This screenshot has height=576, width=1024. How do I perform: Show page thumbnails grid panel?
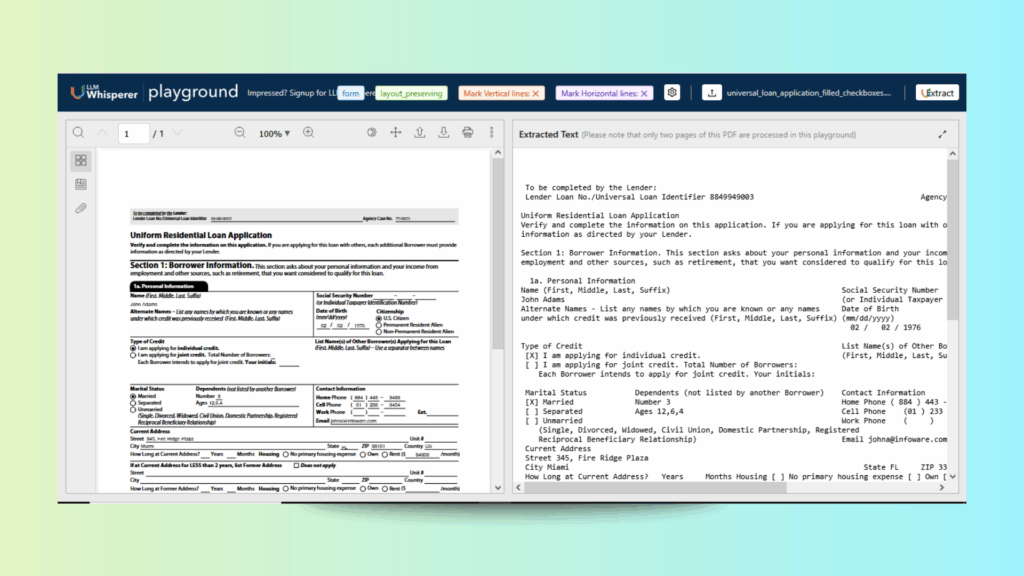[x=81, y=160]
